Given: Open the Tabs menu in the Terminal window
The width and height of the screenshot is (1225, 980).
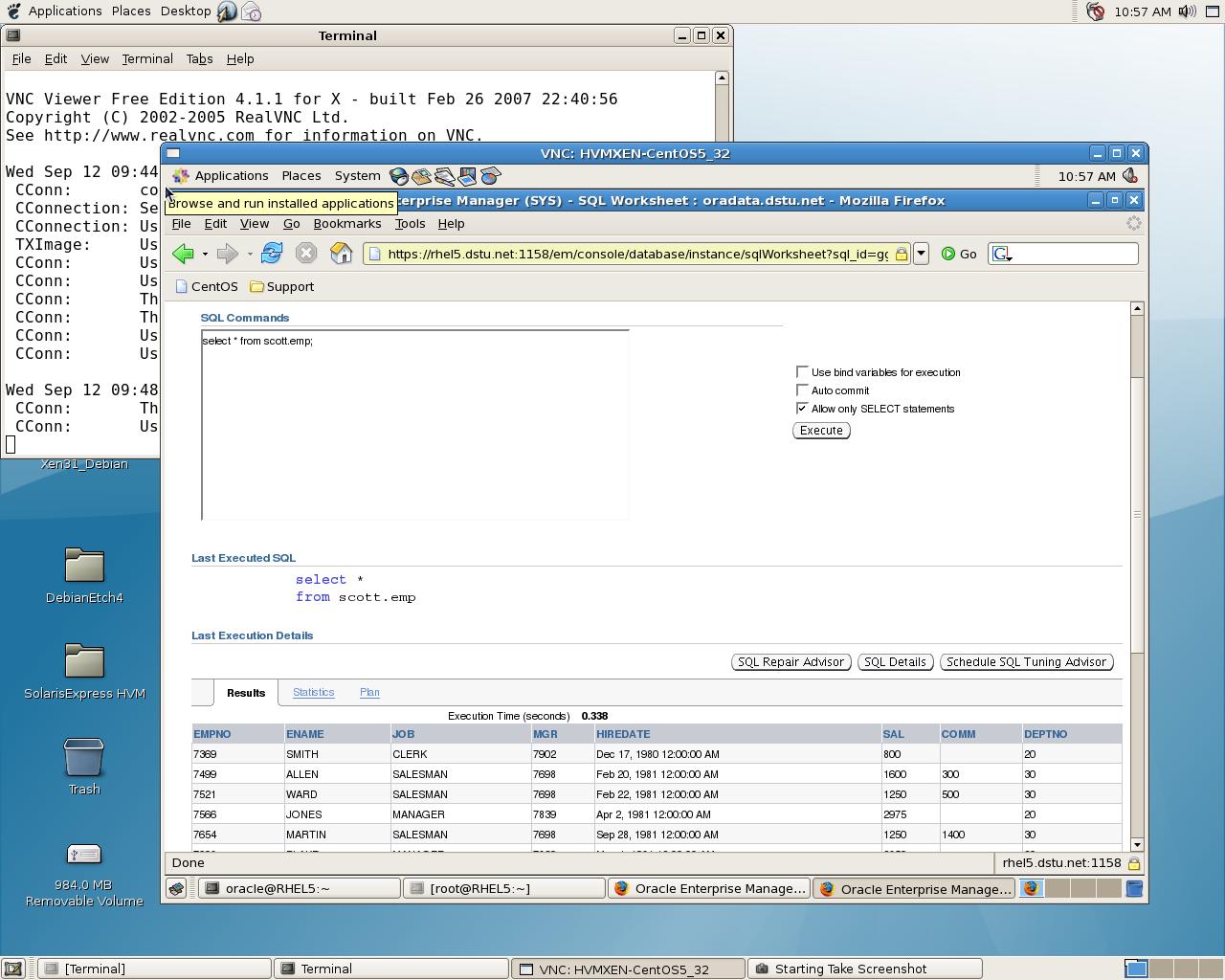Looking at the screenshot, I should (x=199, y=59).
